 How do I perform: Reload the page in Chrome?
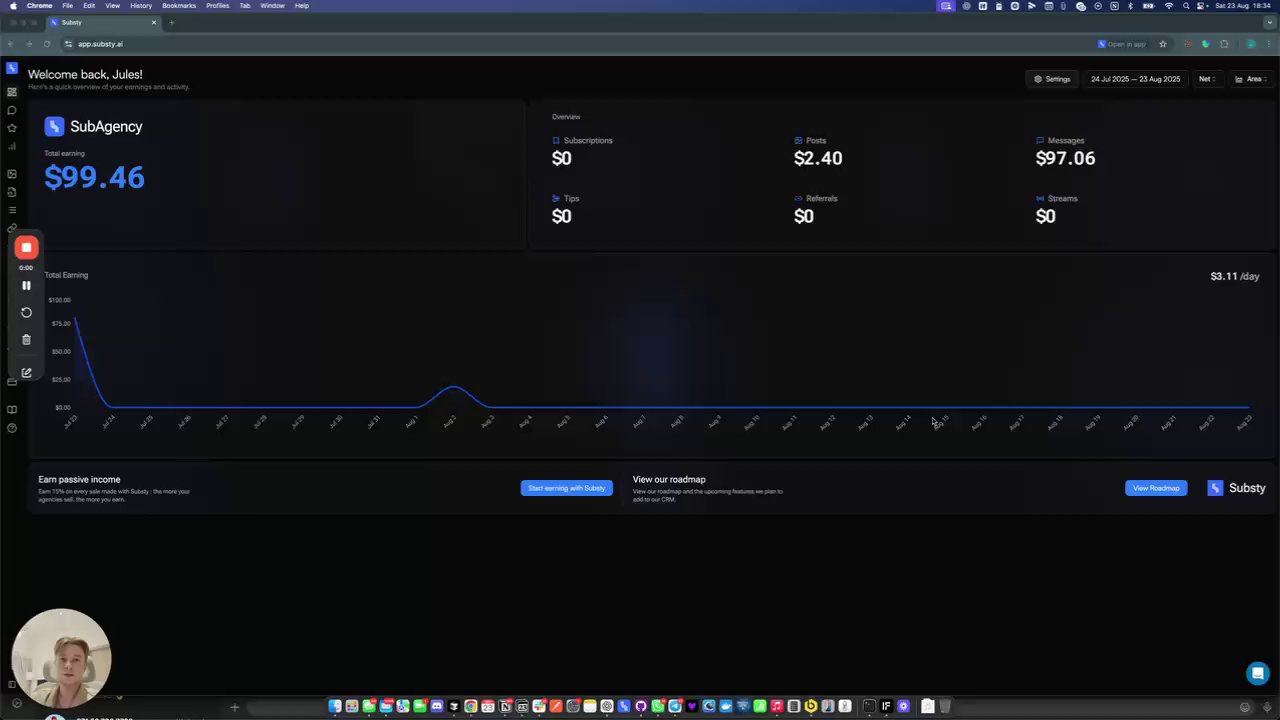pyautogui.click(x=47, y=44)
